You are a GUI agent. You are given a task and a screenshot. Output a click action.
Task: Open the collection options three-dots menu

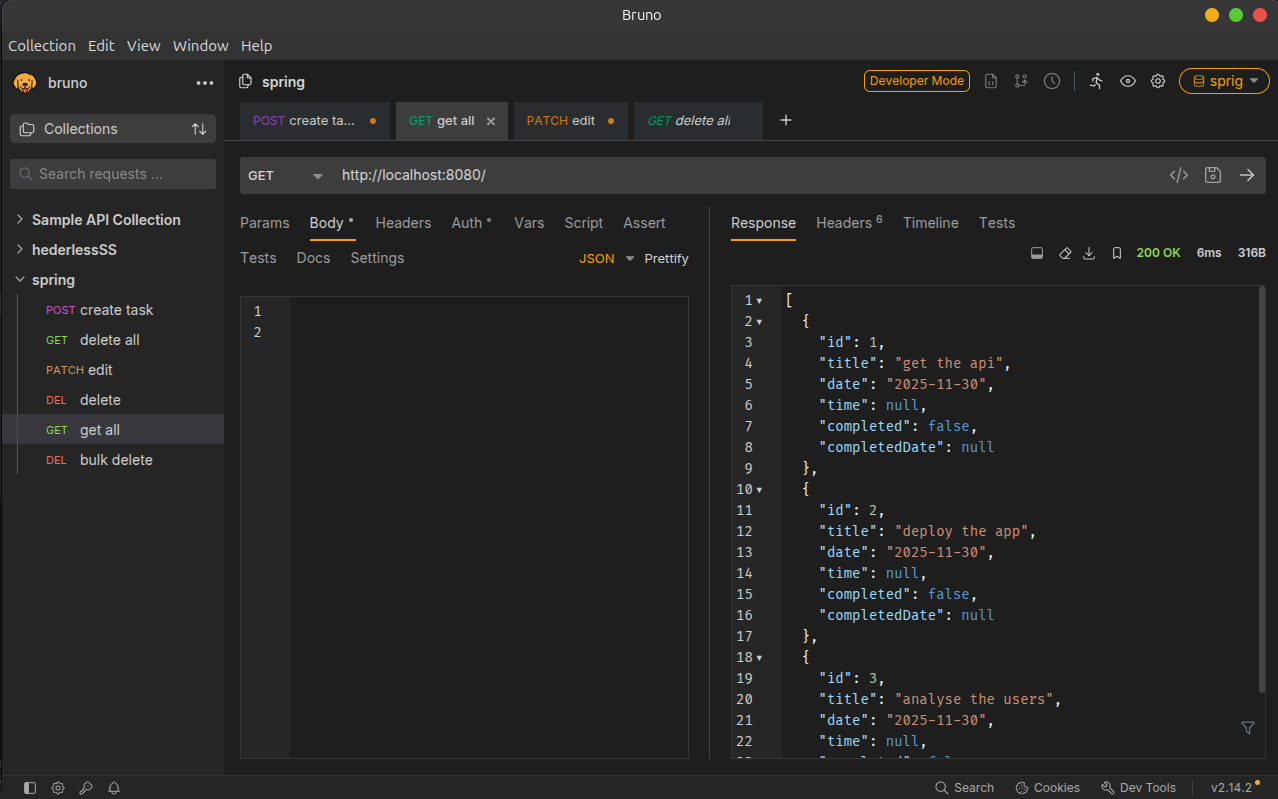pos(205,83)
